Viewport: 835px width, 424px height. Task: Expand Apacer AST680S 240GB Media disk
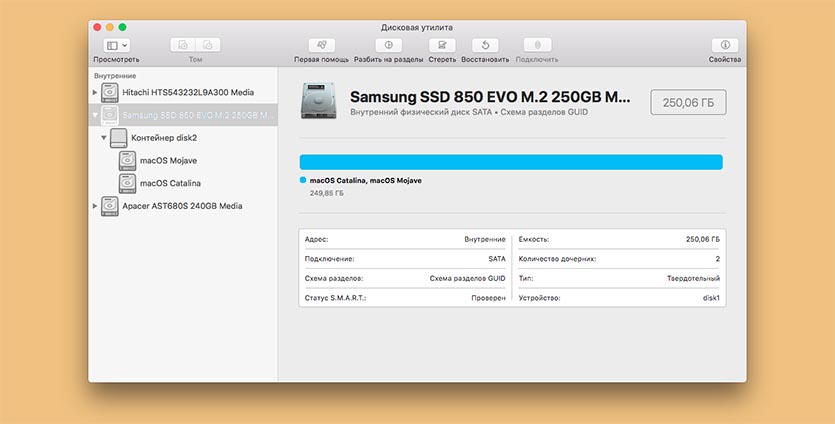95,206
